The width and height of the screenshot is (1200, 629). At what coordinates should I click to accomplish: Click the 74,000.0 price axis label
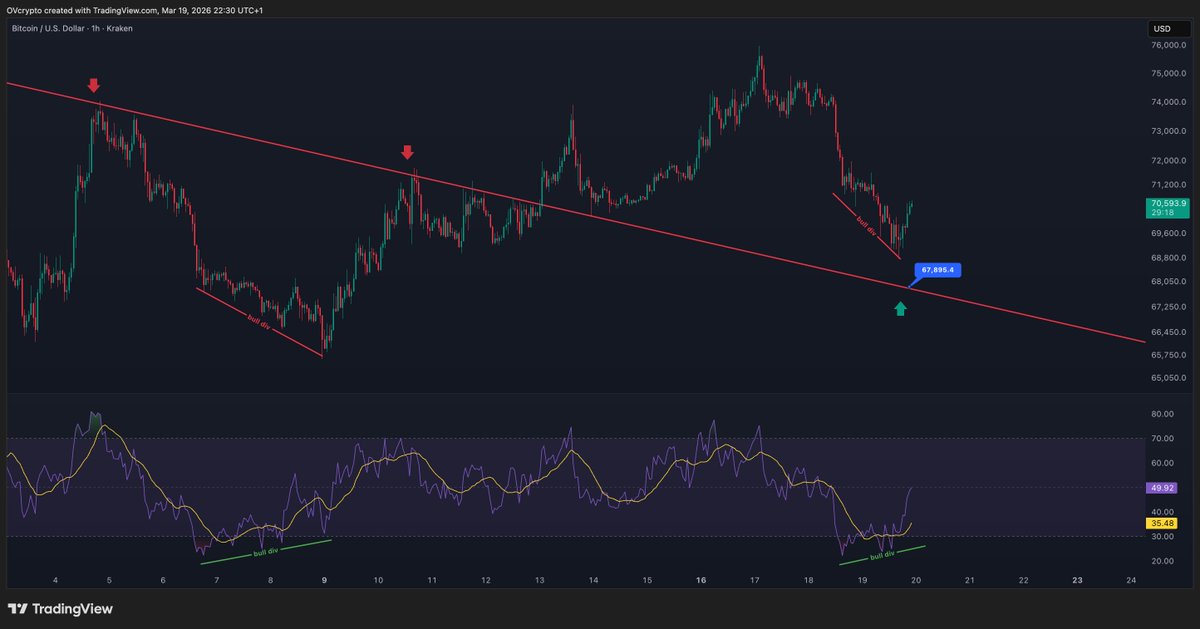coord(1169,102)
